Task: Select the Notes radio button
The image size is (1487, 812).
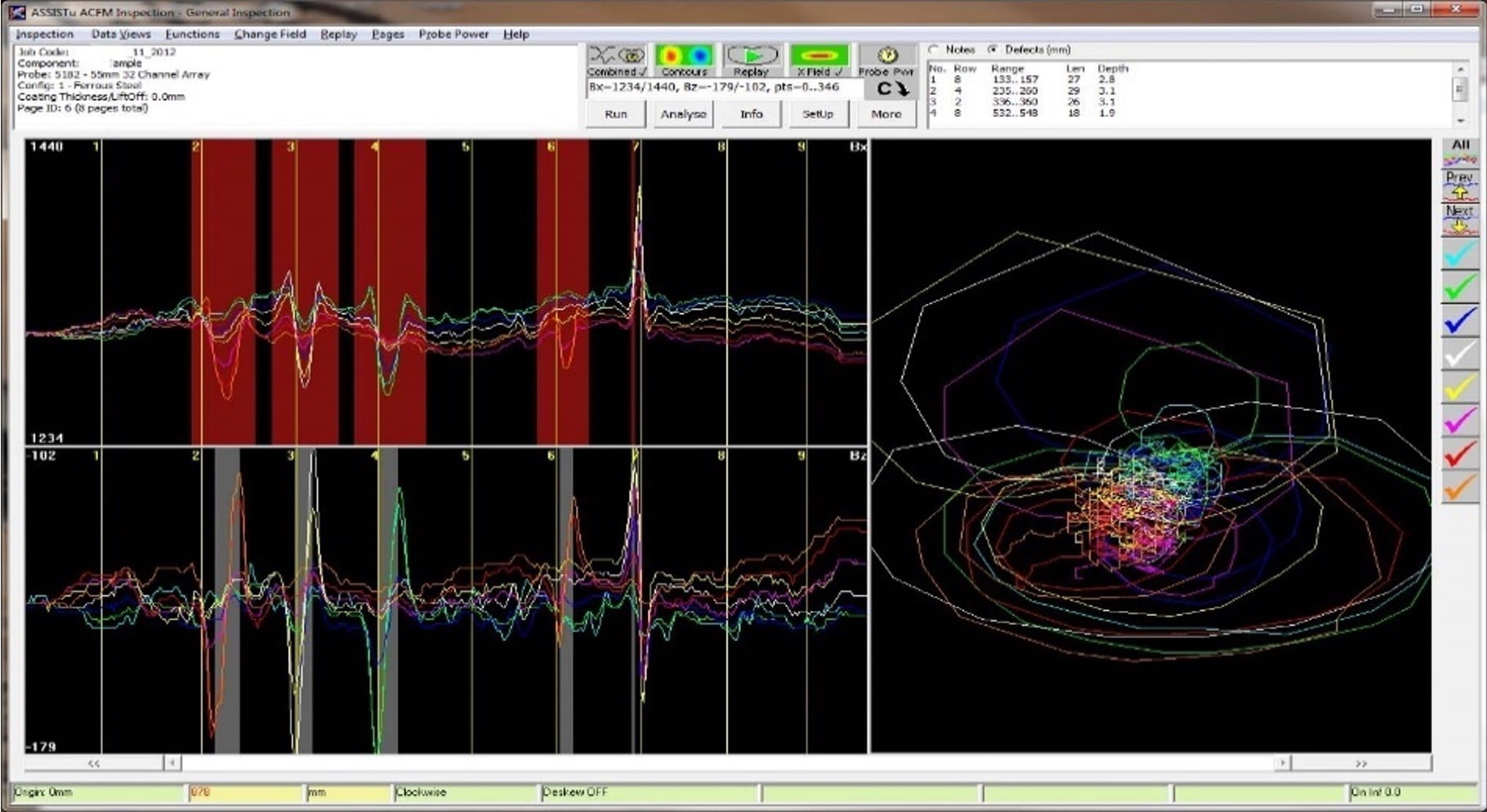Action: point(934,50)
